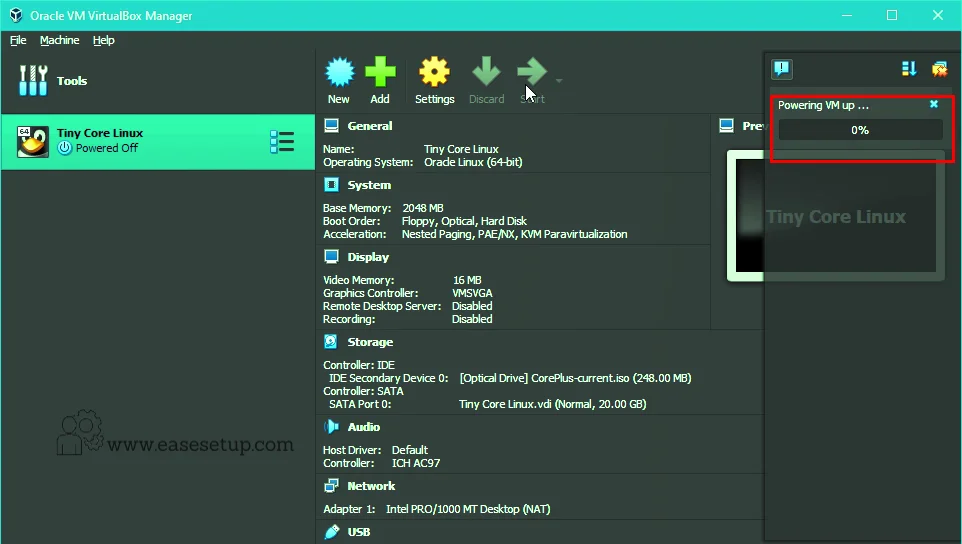This screenshot has height=544, width=962.
Task: Open the System section header link
Action: (369, 185)
